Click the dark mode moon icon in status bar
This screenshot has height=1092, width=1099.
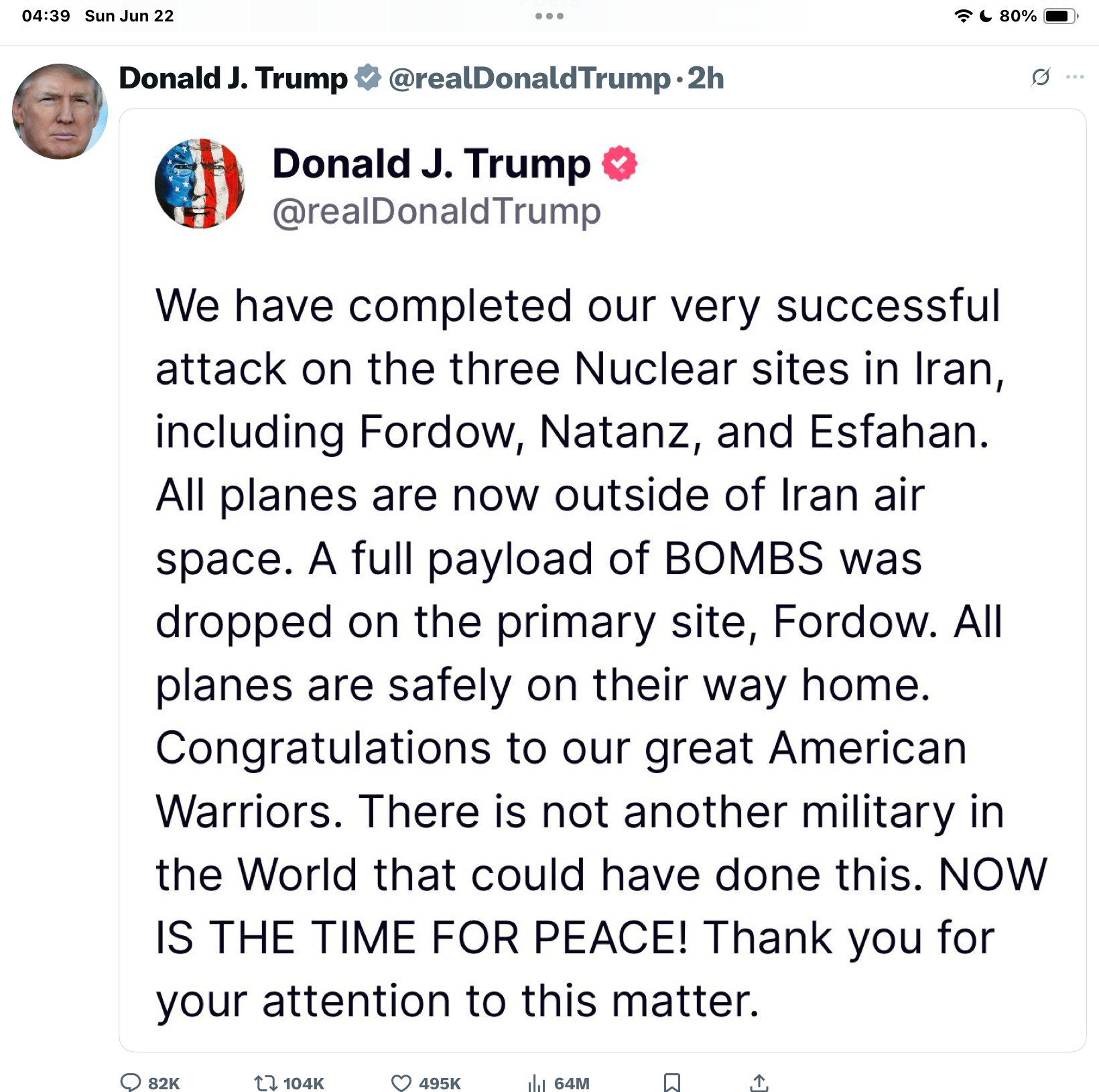[x=986, y=15]
